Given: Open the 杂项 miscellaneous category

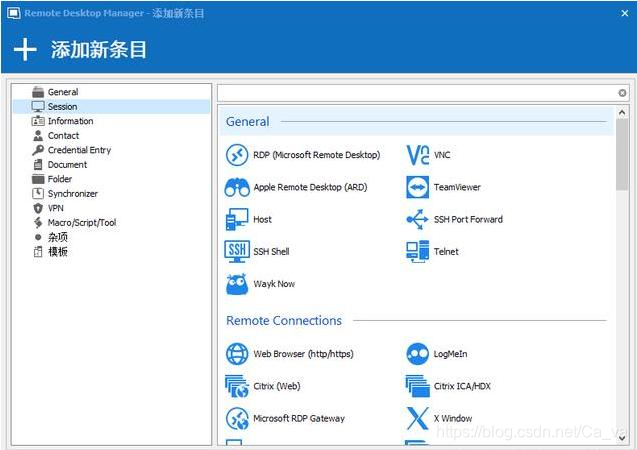Looking at the screenshot, I should pos(58,237).
